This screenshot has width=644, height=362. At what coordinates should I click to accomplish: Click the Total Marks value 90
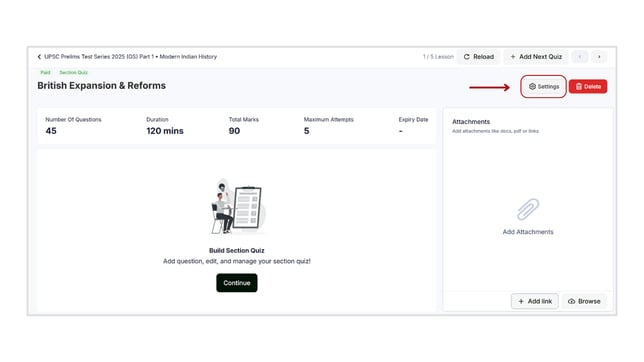click(x=234, y=131)
